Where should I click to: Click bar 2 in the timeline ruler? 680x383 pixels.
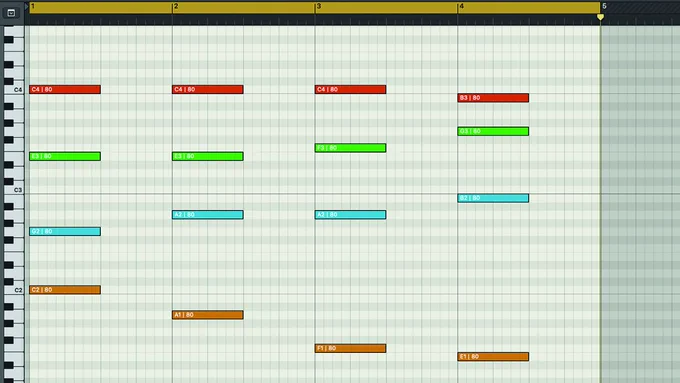click(x=176, y=6)
